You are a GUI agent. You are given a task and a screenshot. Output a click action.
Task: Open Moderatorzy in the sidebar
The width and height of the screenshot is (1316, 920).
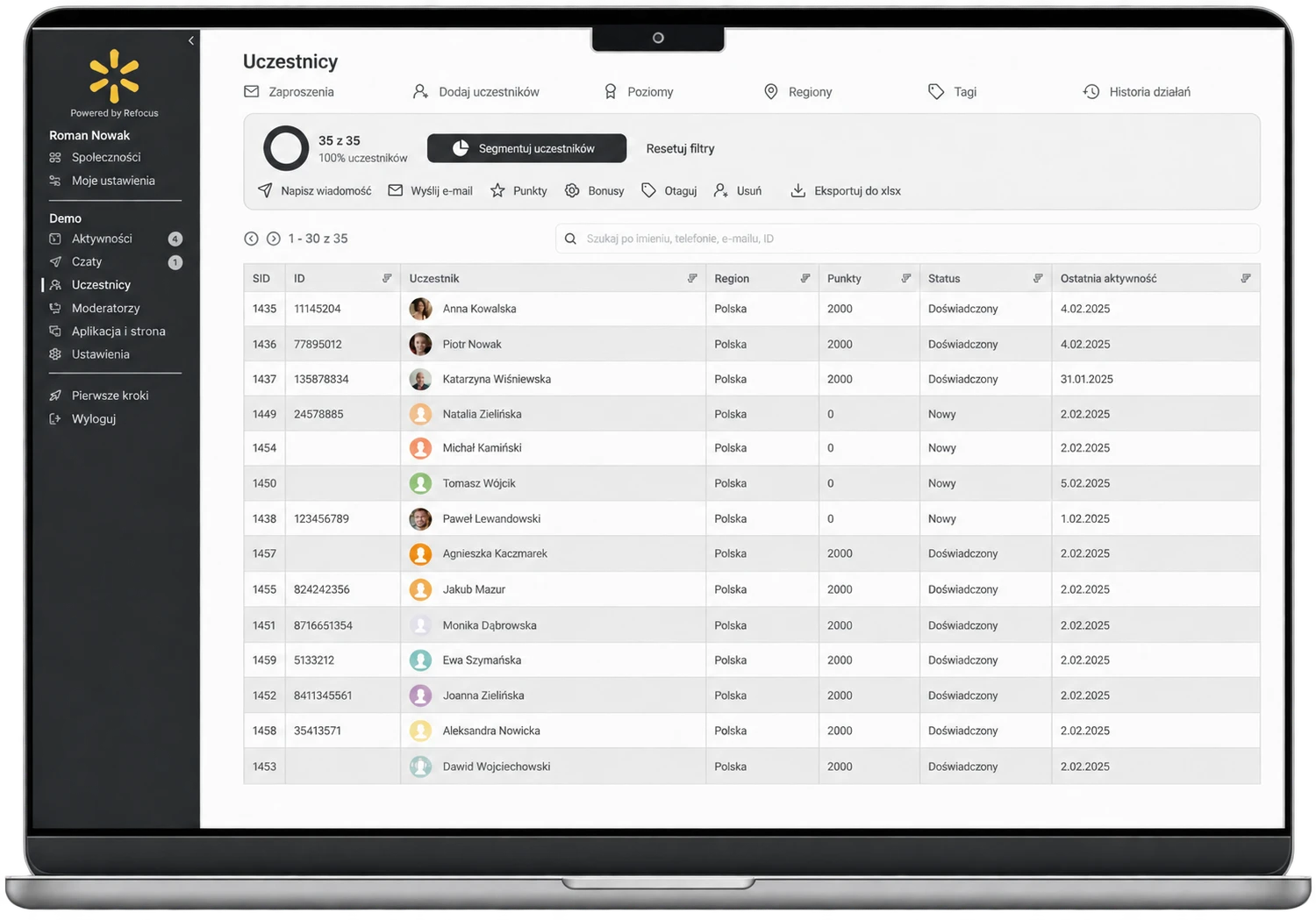click(105, 308)
